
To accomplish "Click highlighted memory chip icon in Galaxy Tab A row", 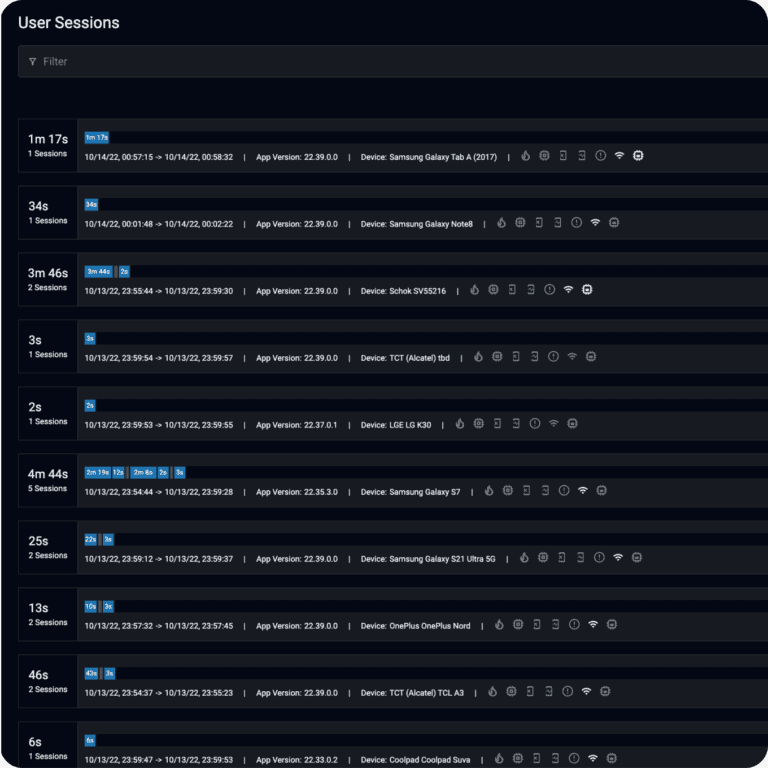I will 638,156.
